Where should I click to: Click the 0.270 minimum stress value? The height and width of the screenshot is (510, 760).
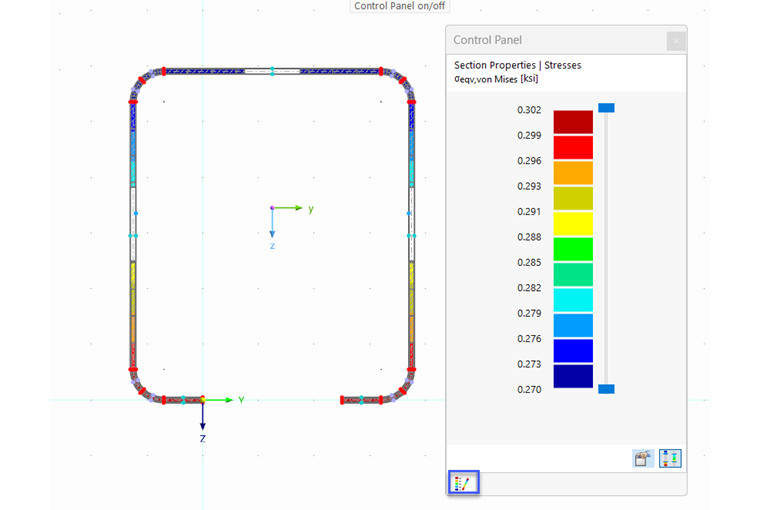(529, 390)
